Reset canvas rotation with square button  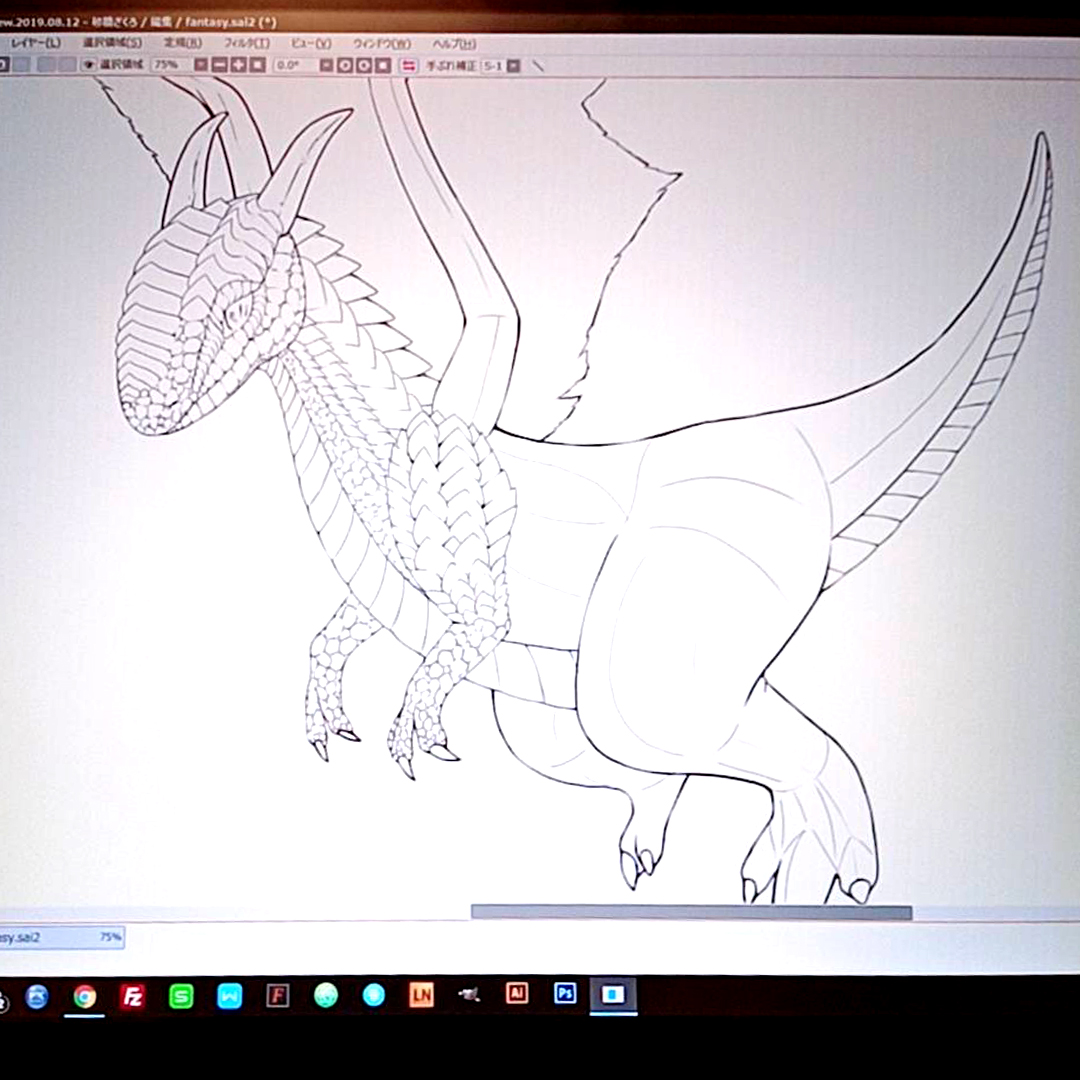pyautogui.click(x=383, y=65)
